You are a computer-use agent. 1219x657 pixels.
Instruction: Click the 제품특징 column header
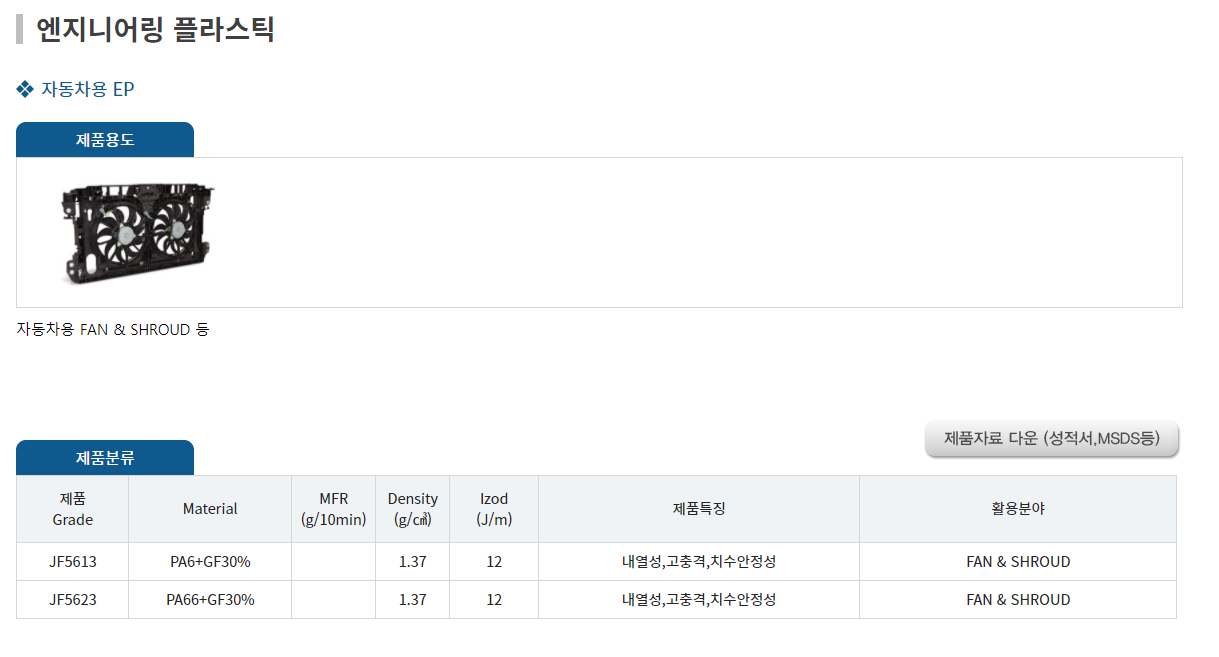coord(699,509)
